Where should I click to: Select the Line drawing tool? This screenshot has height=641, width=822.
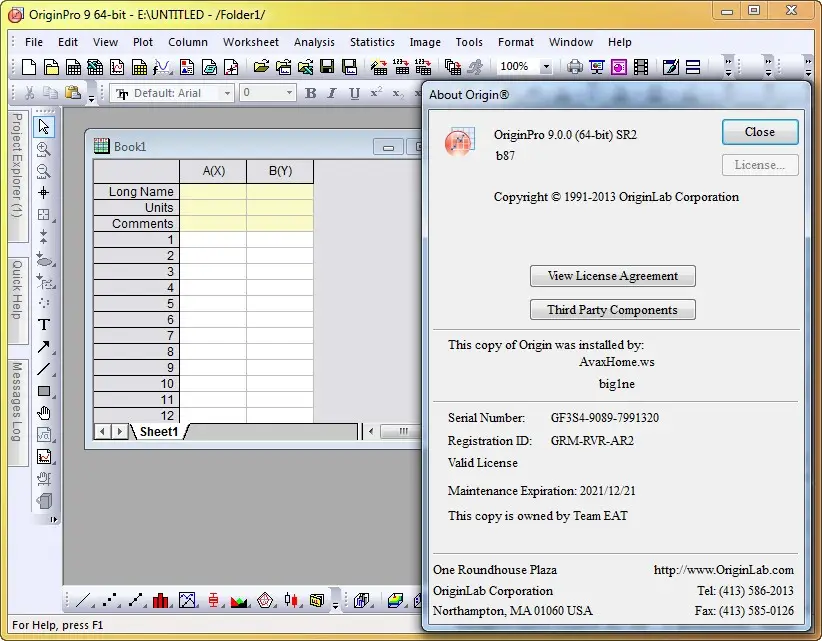pyautogui.click(x=44, y=369)
